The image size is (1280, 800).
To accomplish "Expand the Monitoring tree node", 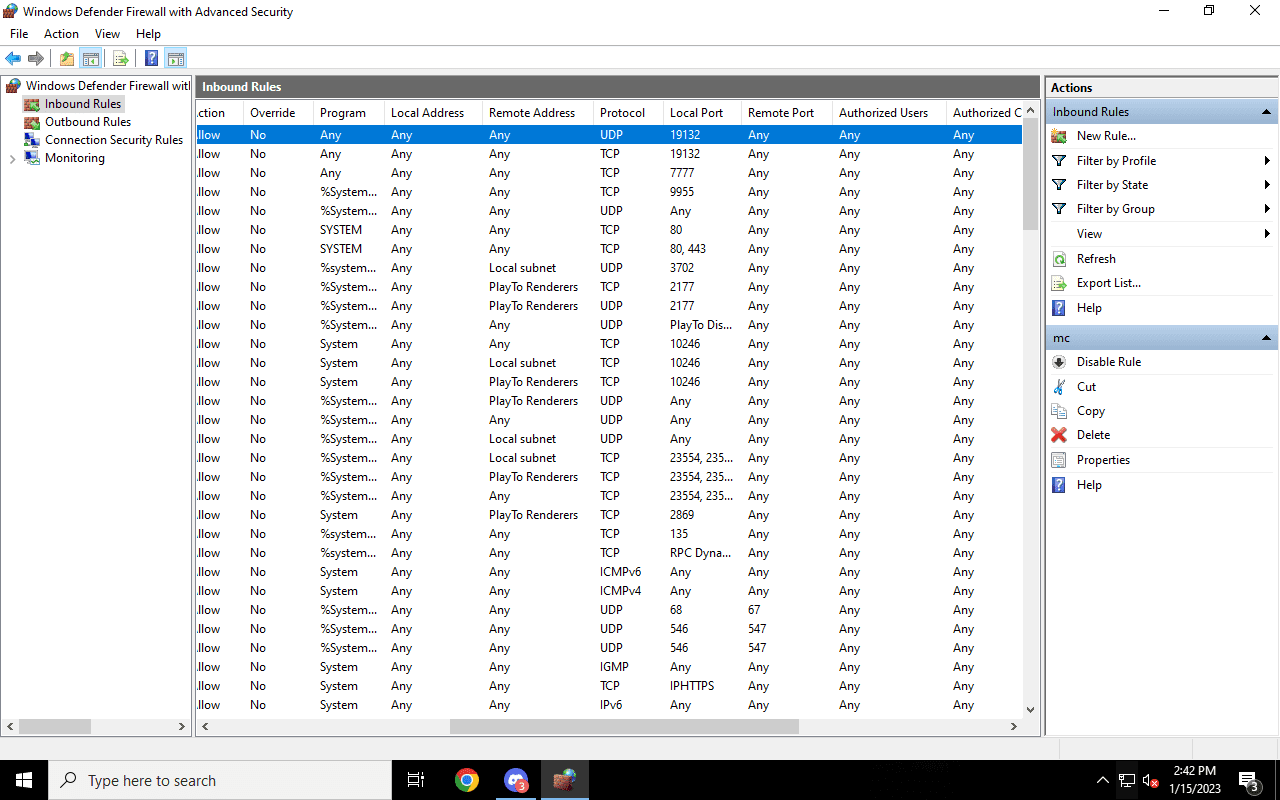I will [12, 158].
